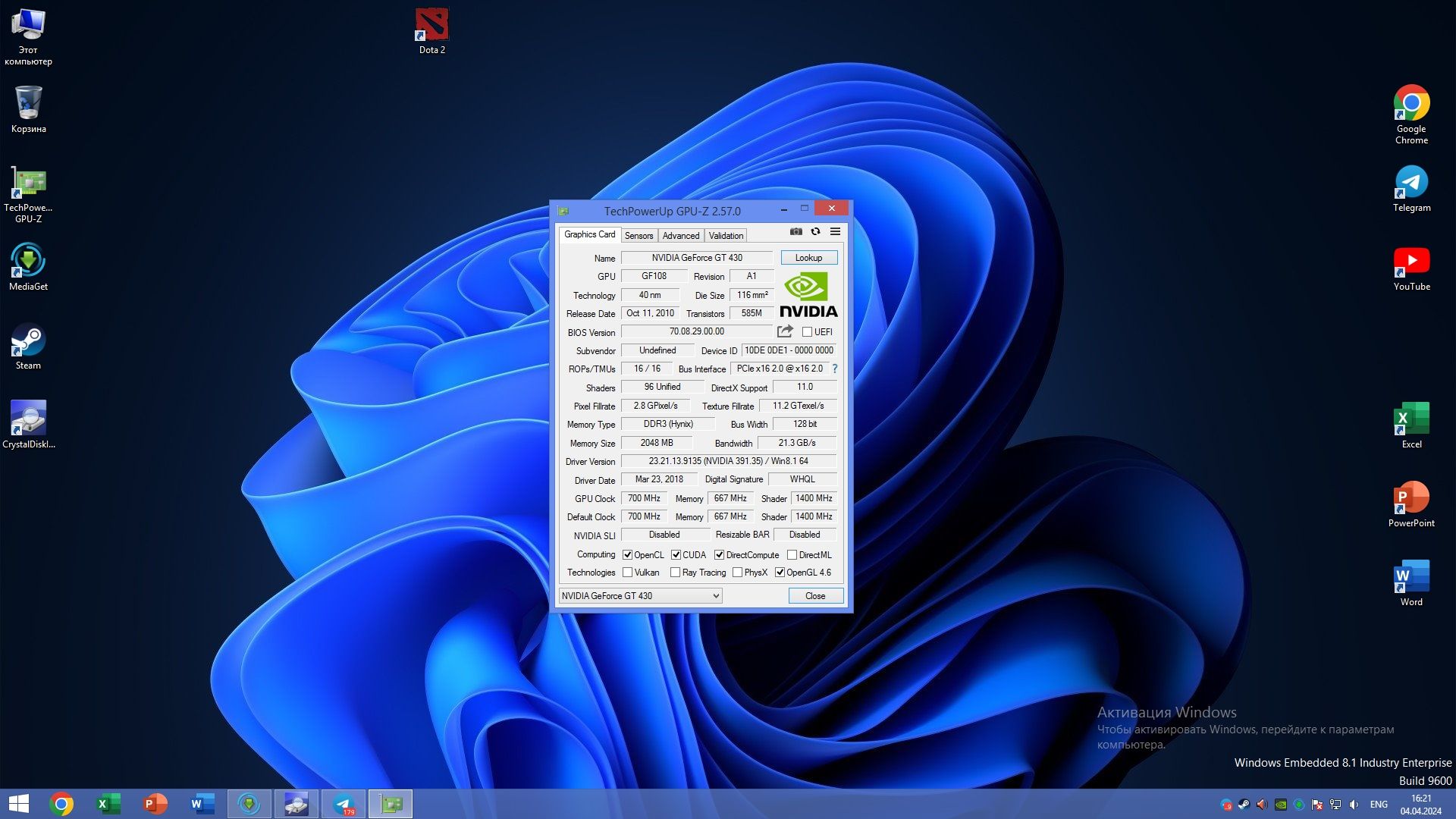Click the Action Center flag tray icon
The image size is (1456, 819).
coord(1317,805)
